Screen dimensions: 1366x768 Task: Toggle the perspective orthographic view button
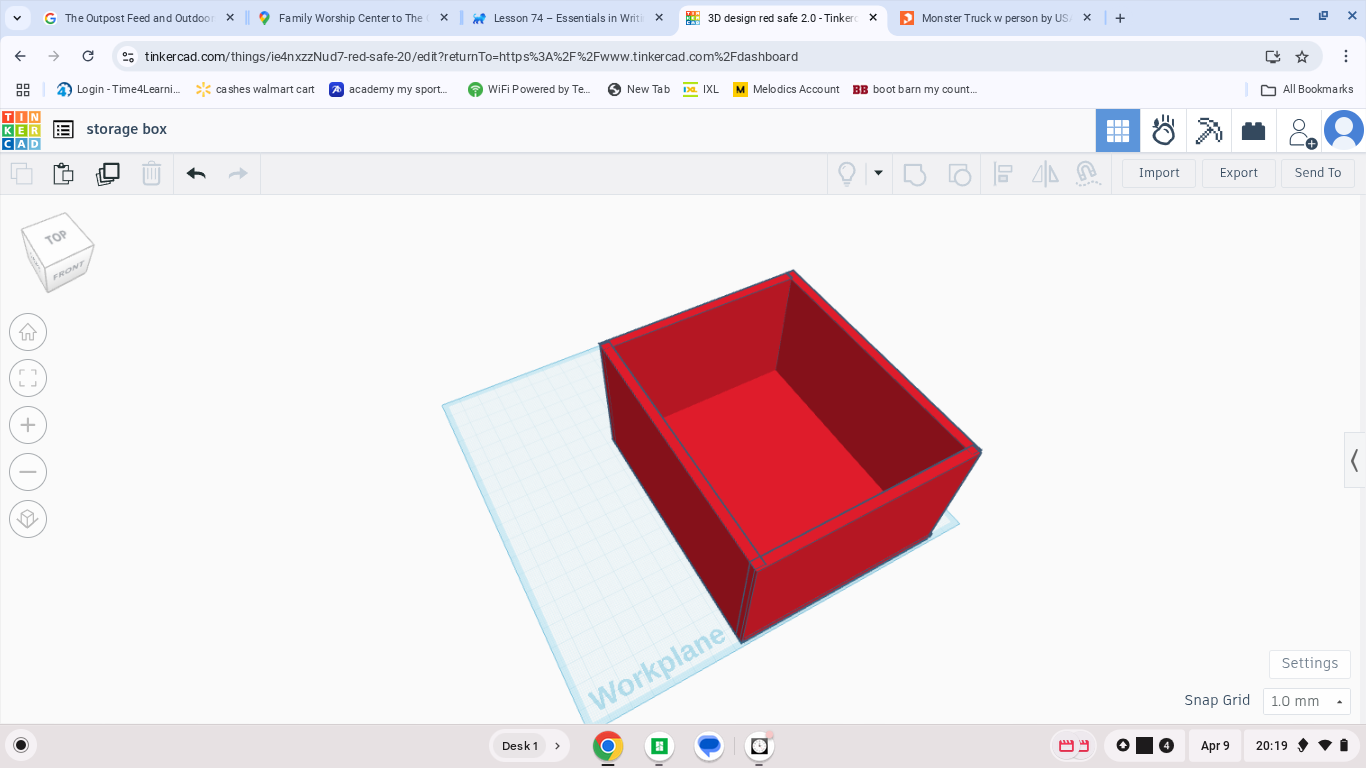click(28, 518)
